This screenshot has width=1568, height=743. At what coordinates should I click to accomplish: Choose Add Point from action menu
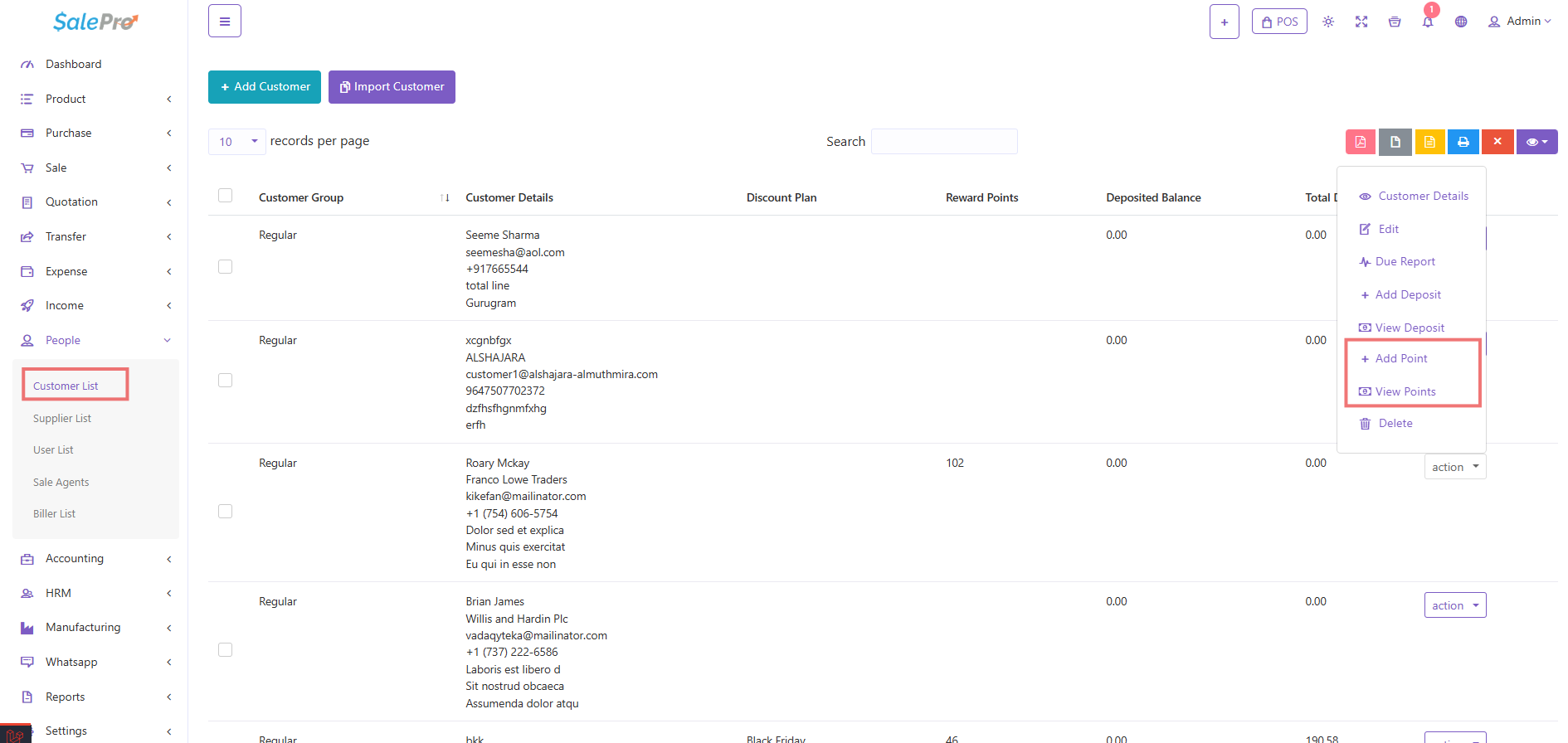click(x=1400, y=359)
